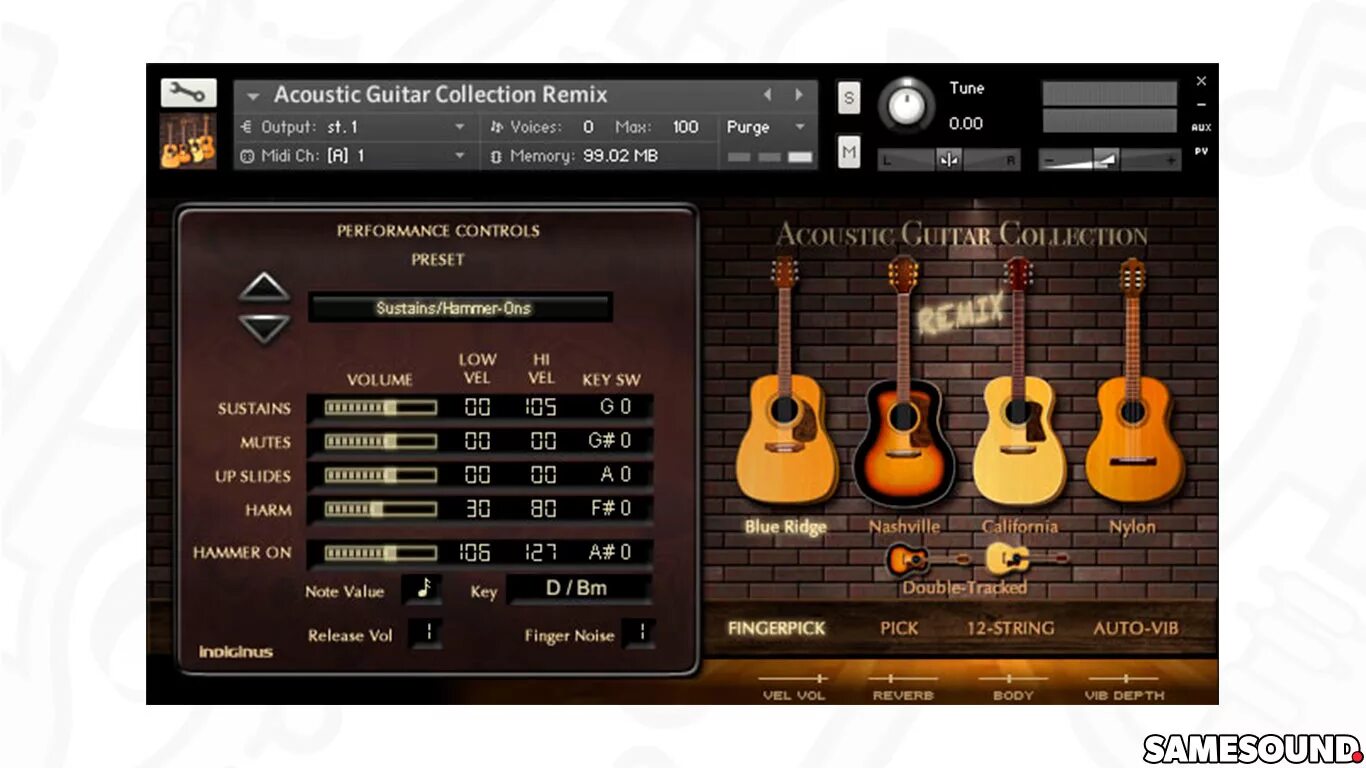This screenshot has width=1366, height=768.
Task: Click the Max voices value 100
Action: point(685,127)
